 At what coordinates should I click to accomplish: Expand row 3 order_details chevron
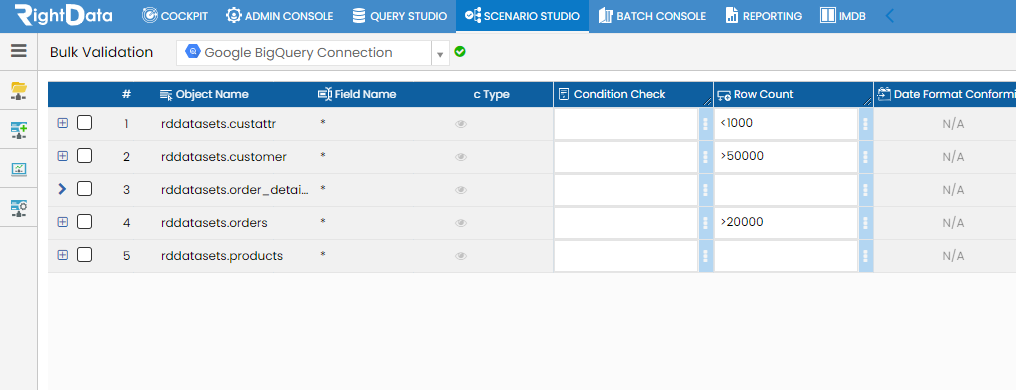(x=62, y=189)
